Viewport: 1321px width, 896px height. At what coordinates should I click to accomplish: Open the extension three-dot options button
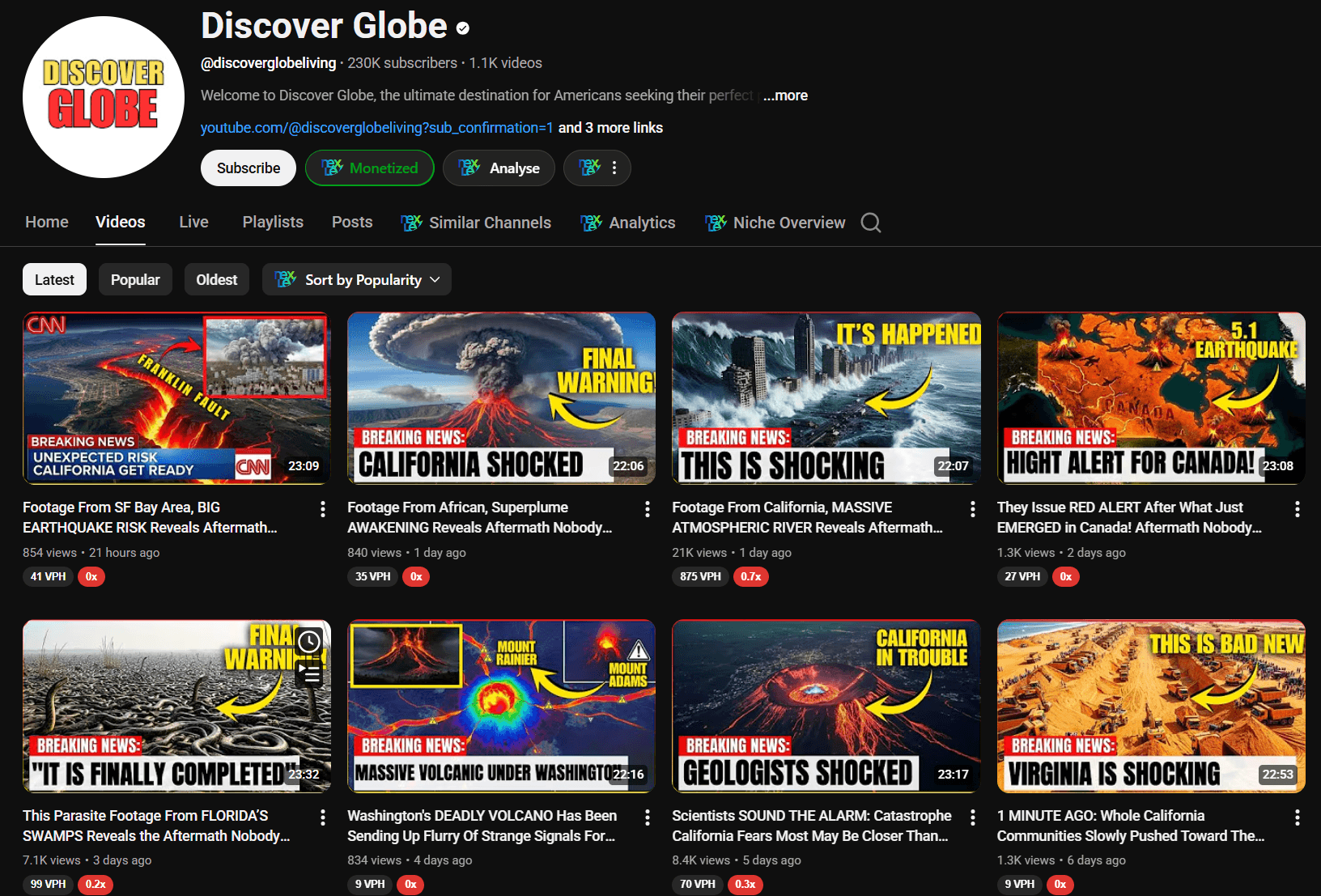pos(597,168)
